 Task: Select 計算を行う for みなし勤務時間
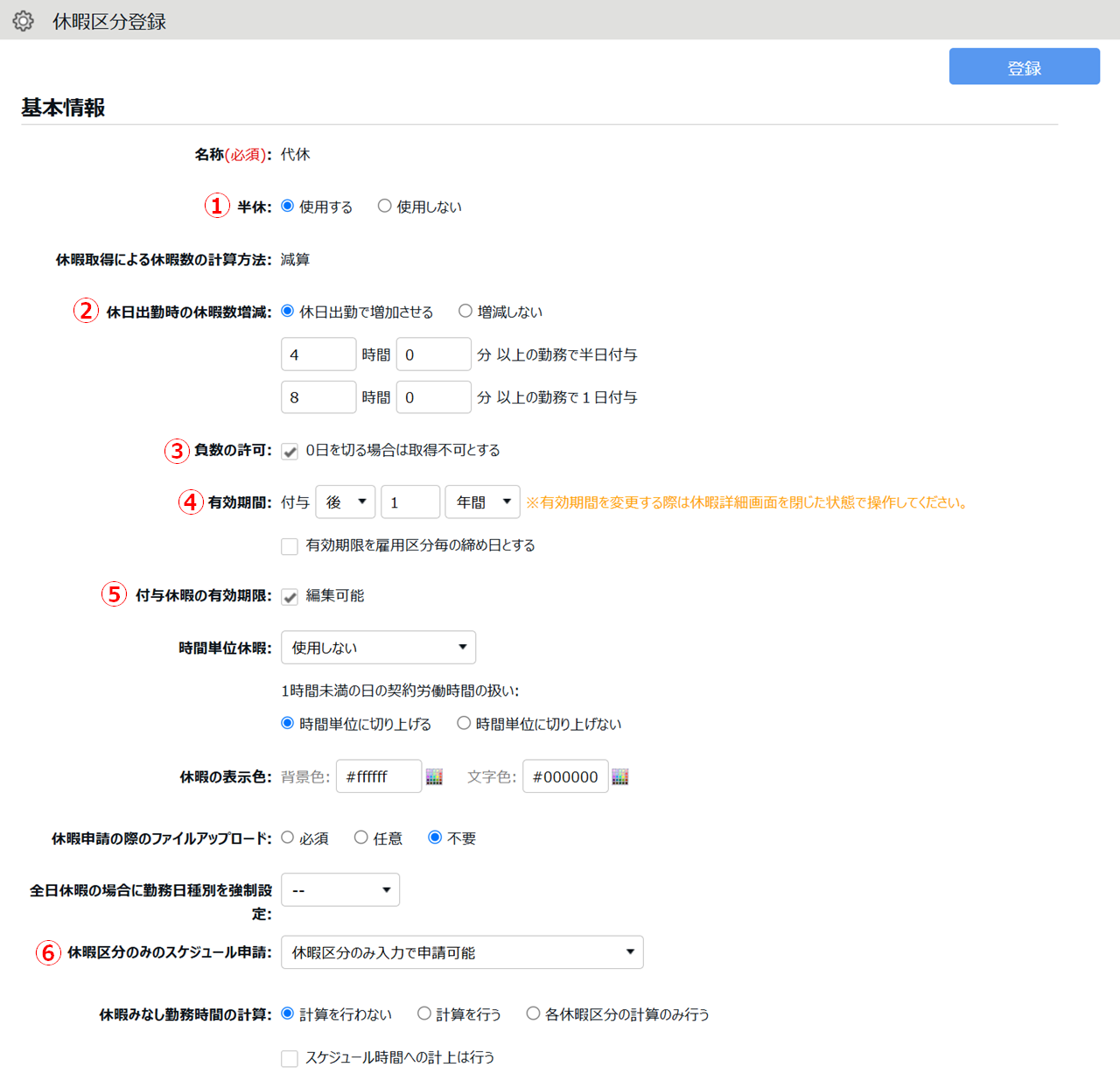coord(424,1014)
